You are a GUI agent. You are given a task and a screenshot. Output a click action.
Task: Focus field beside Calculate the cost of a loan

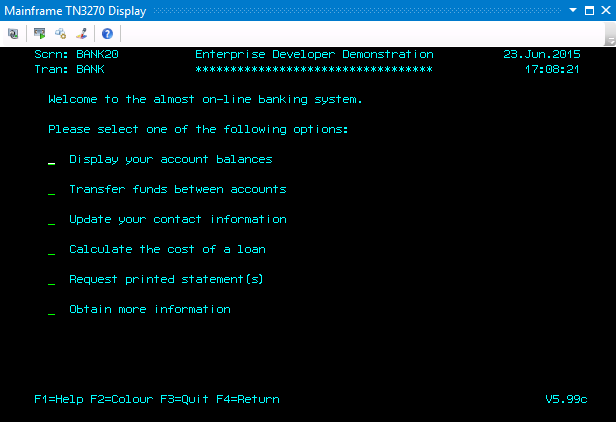tap(51, 250)
